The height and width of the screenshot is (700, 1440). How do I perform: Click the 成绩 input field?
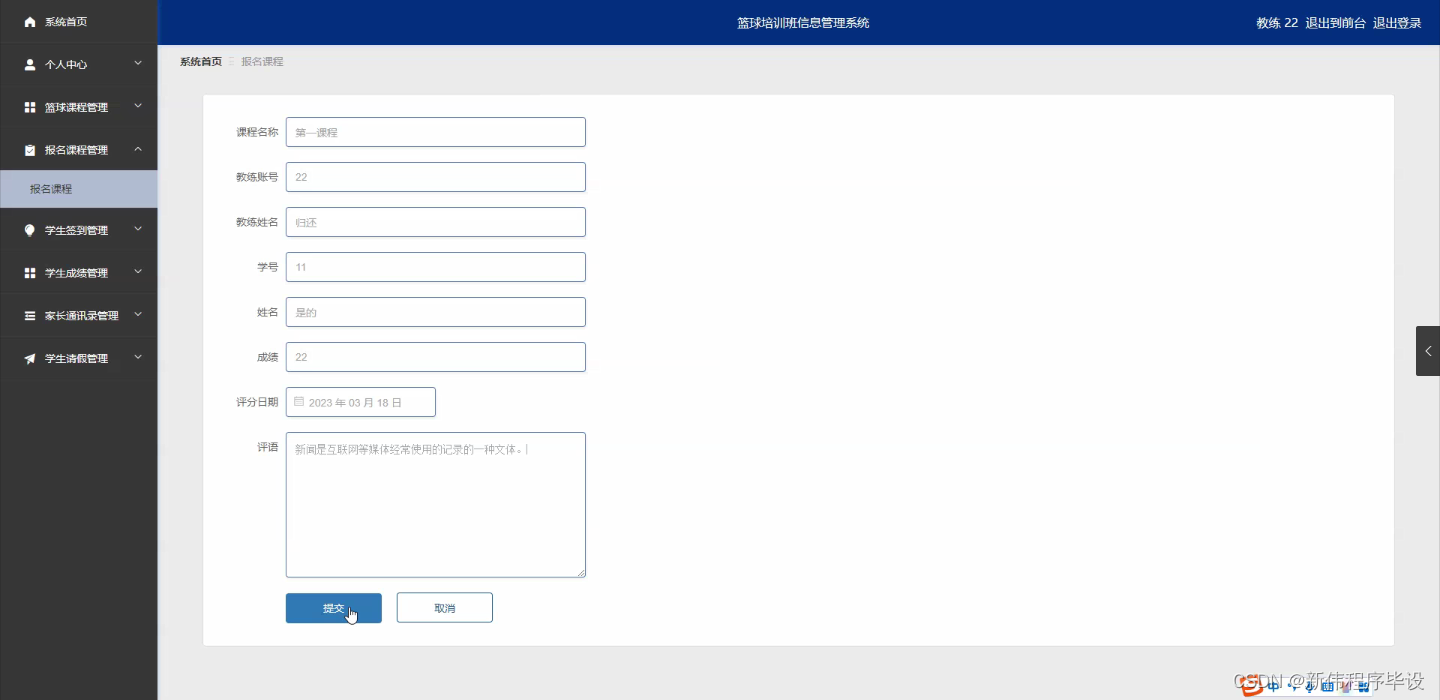point(436,357)
